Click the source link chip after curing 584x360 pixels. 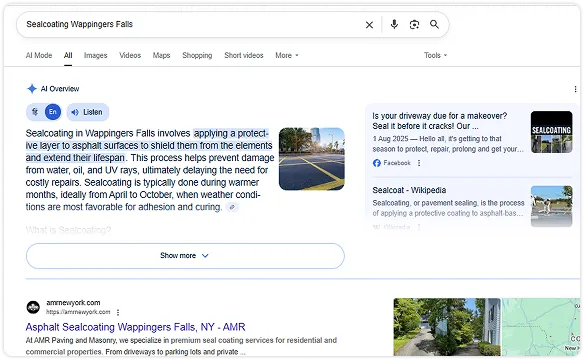[232, 207]
